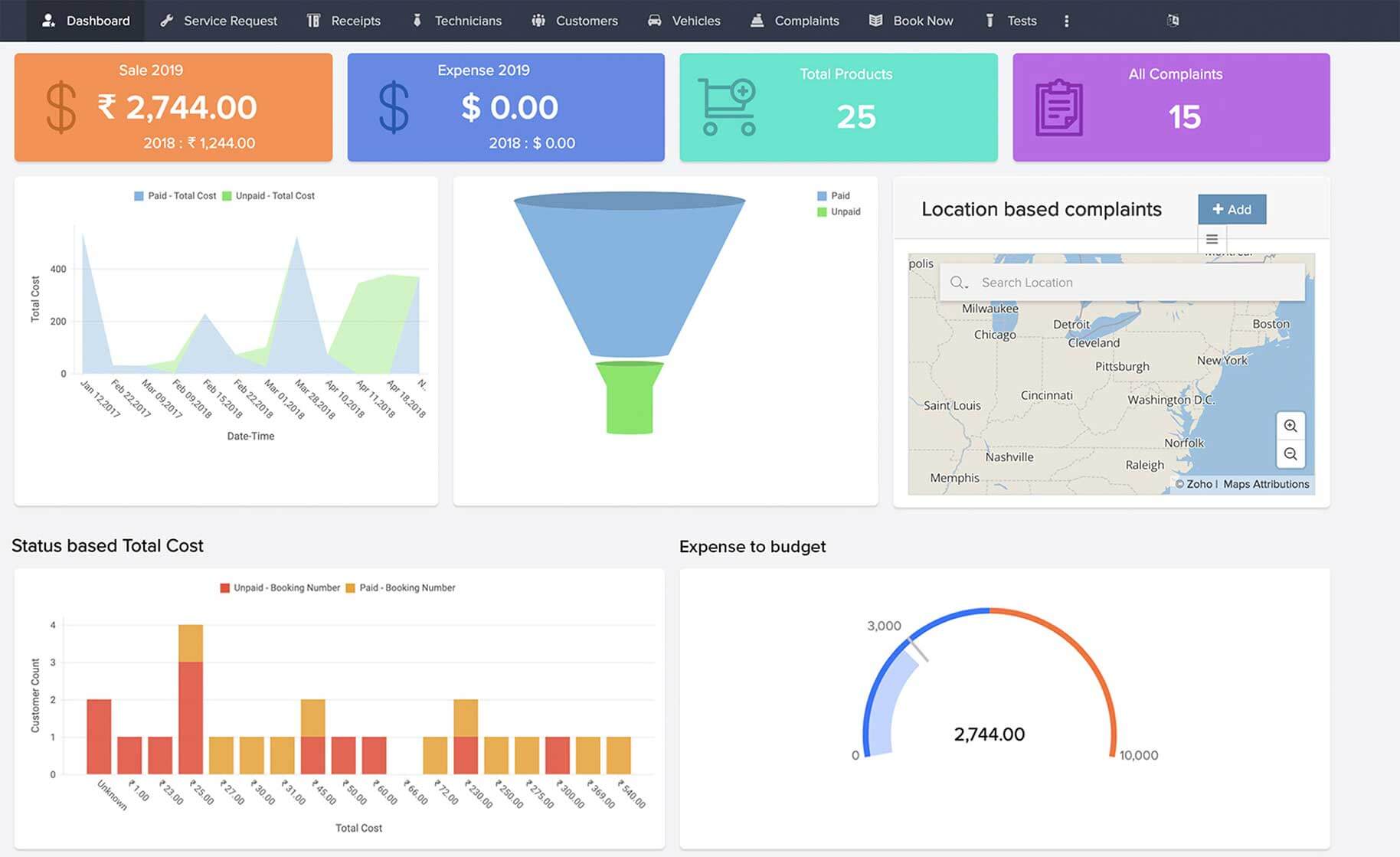This screenshot has height=857, width=1400.
Task: Open the hamburger menu below Add button
Action: (x=1212, y=240)
